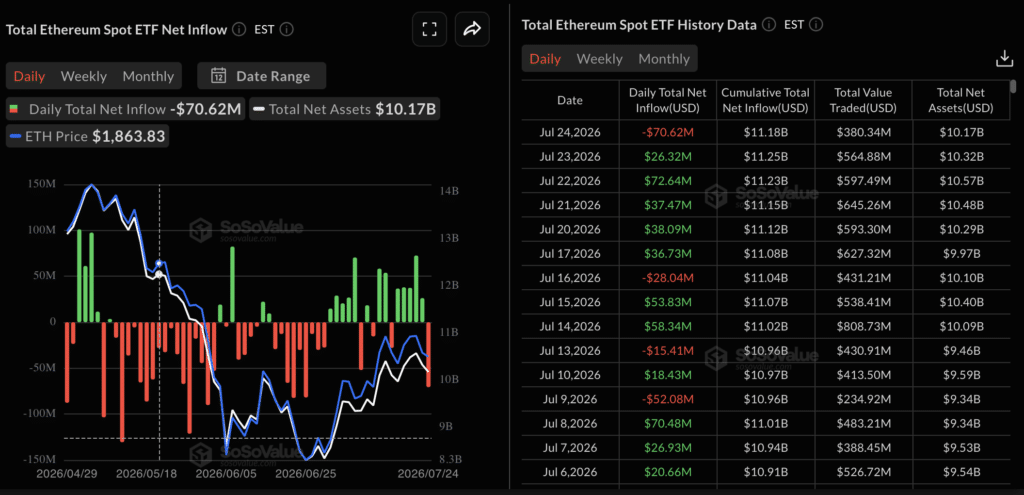Image resolution: width=1024 pixels, height=495 pixels.
Task: Click the Jul 21,2026 date cell
Action: (570, 205)
